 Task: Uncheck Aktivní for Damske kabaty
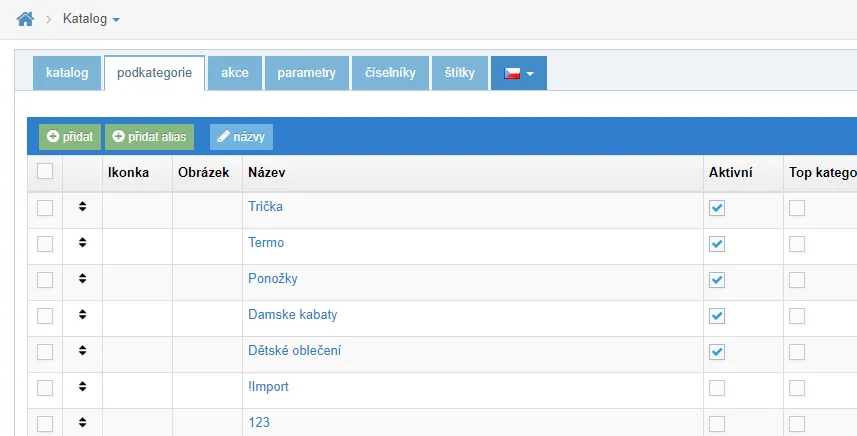pyautogui.click(x=717, y=316)
